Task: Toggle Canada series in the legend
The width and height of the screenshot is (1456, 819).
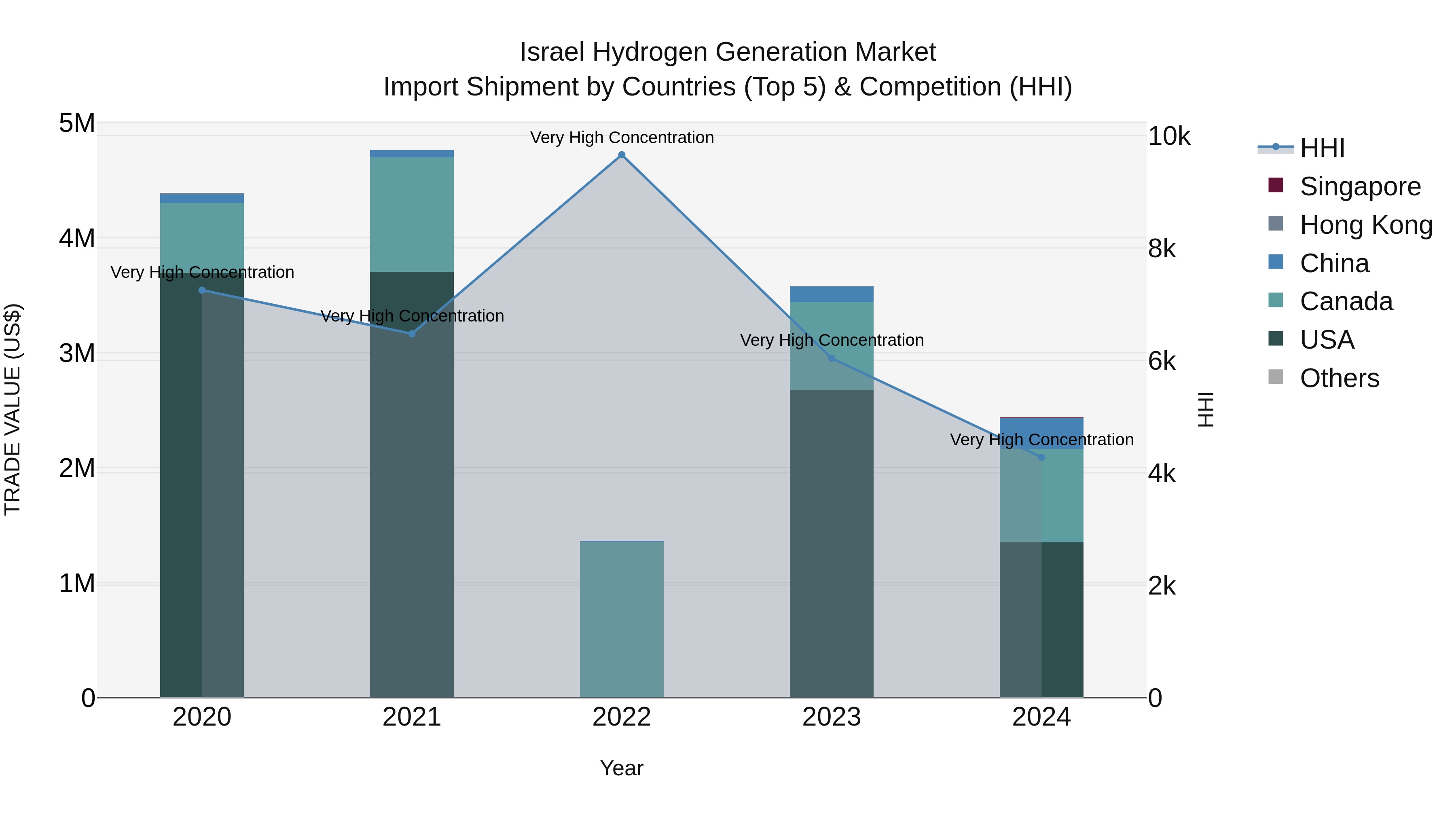Action: pos(1331,301)
